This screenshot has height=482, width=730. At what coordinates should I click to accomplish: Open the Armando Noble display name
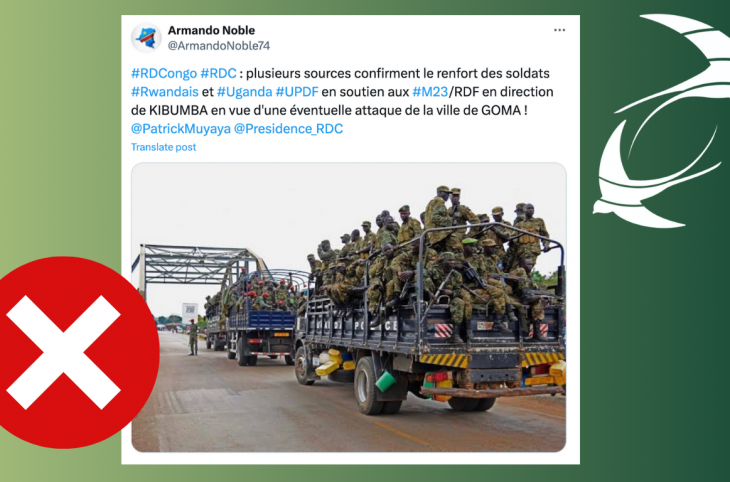(211, 30)
